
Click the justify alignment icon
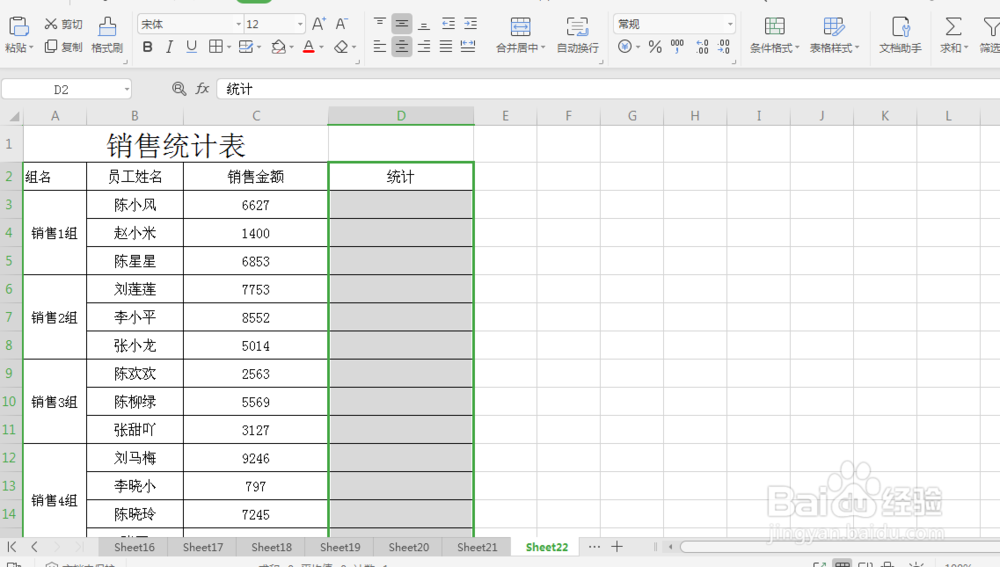446,47
